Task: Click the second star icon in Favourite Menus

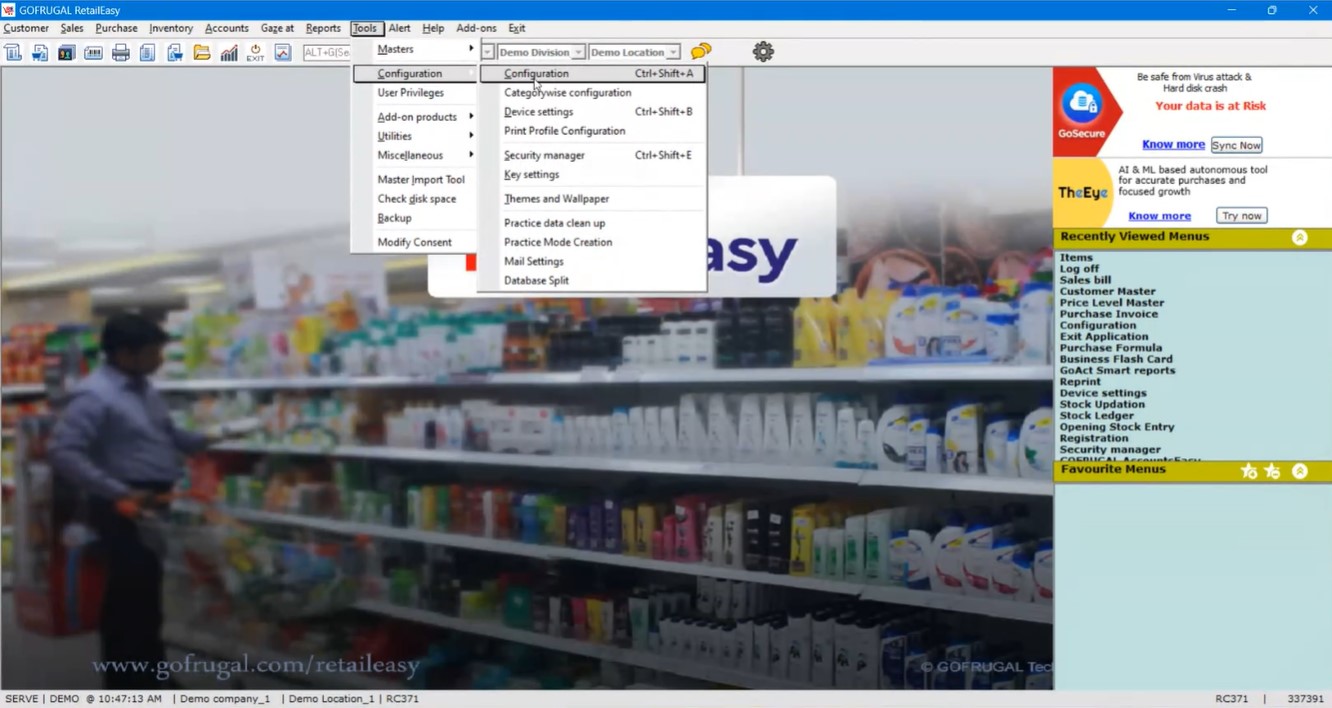Action: (1272, 471)
